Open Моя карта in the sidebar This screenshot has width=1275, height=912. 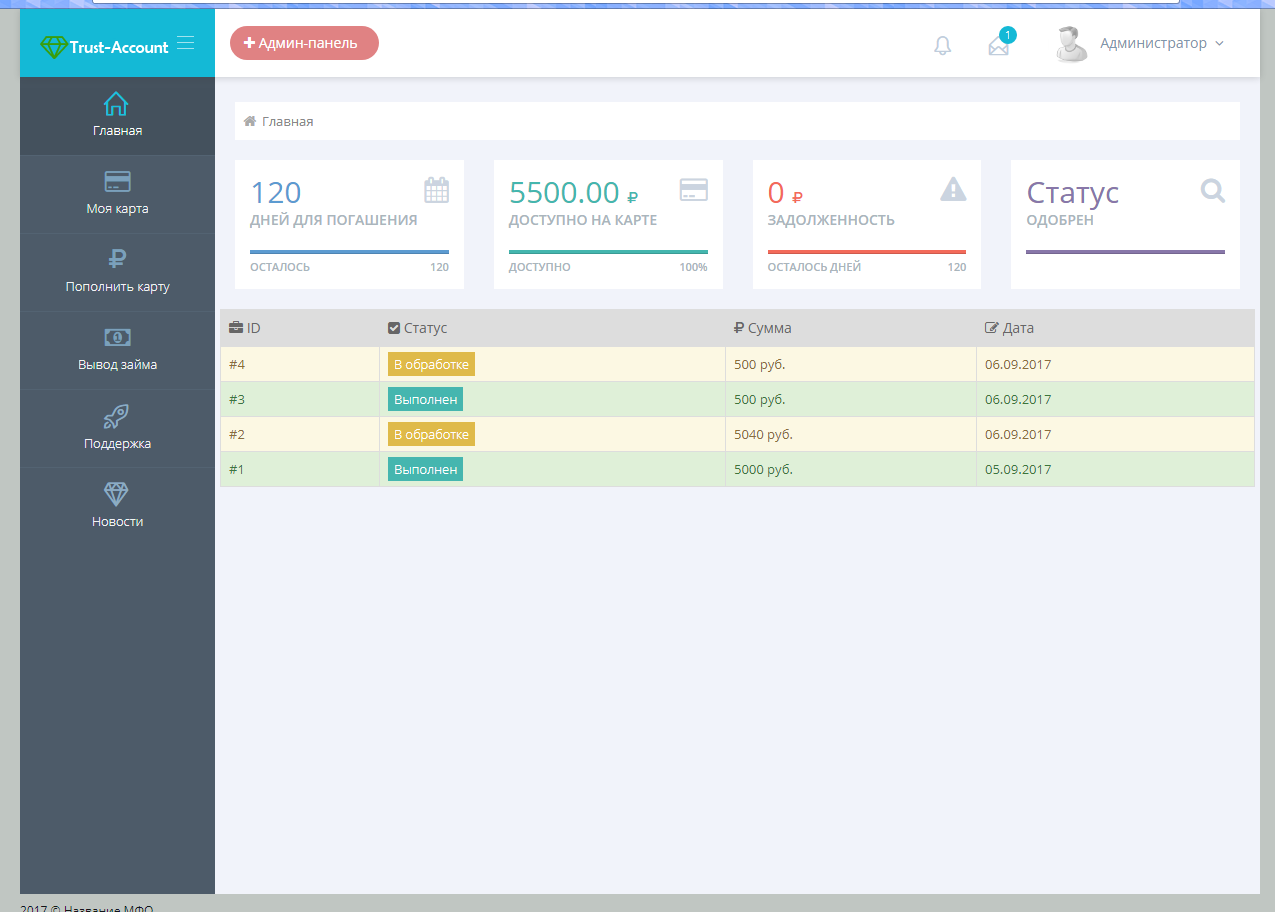point(117,194)
